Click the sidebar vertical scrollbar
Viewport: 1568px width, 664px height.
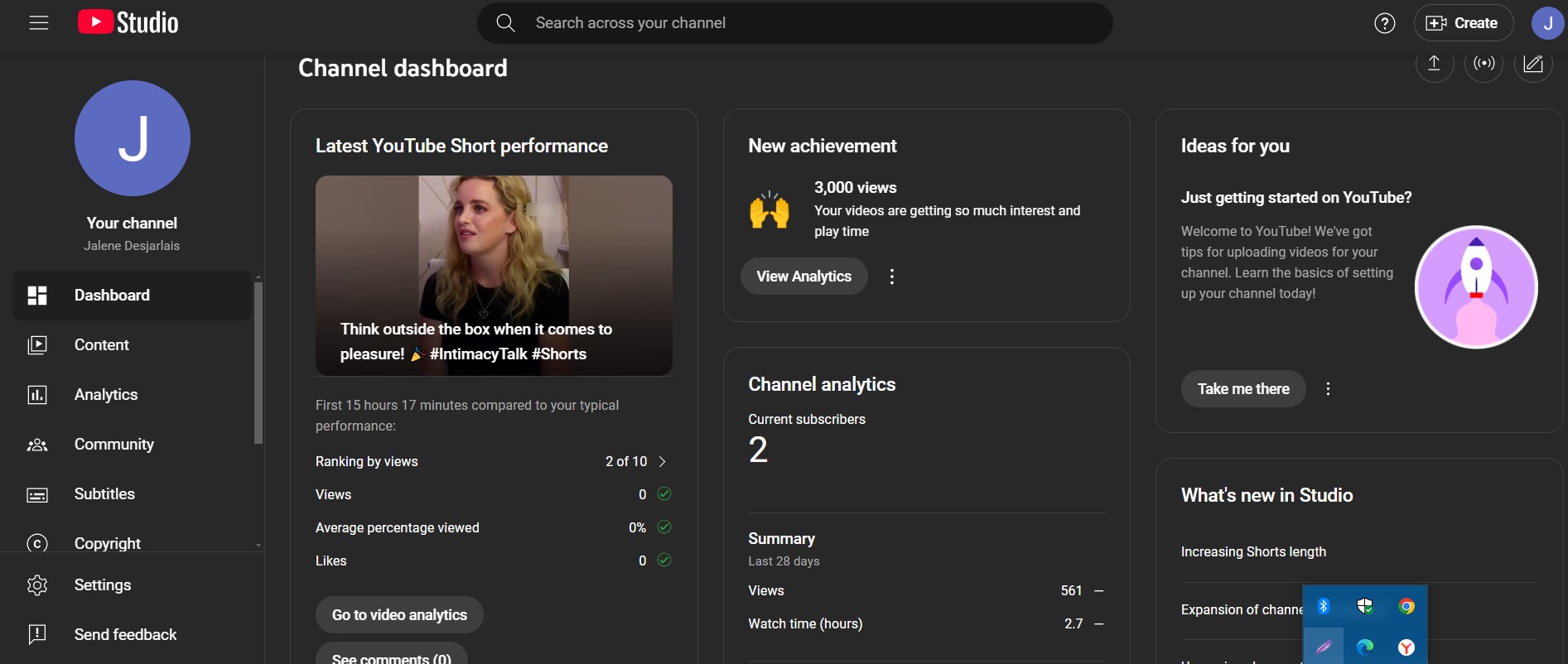[258, 364]
